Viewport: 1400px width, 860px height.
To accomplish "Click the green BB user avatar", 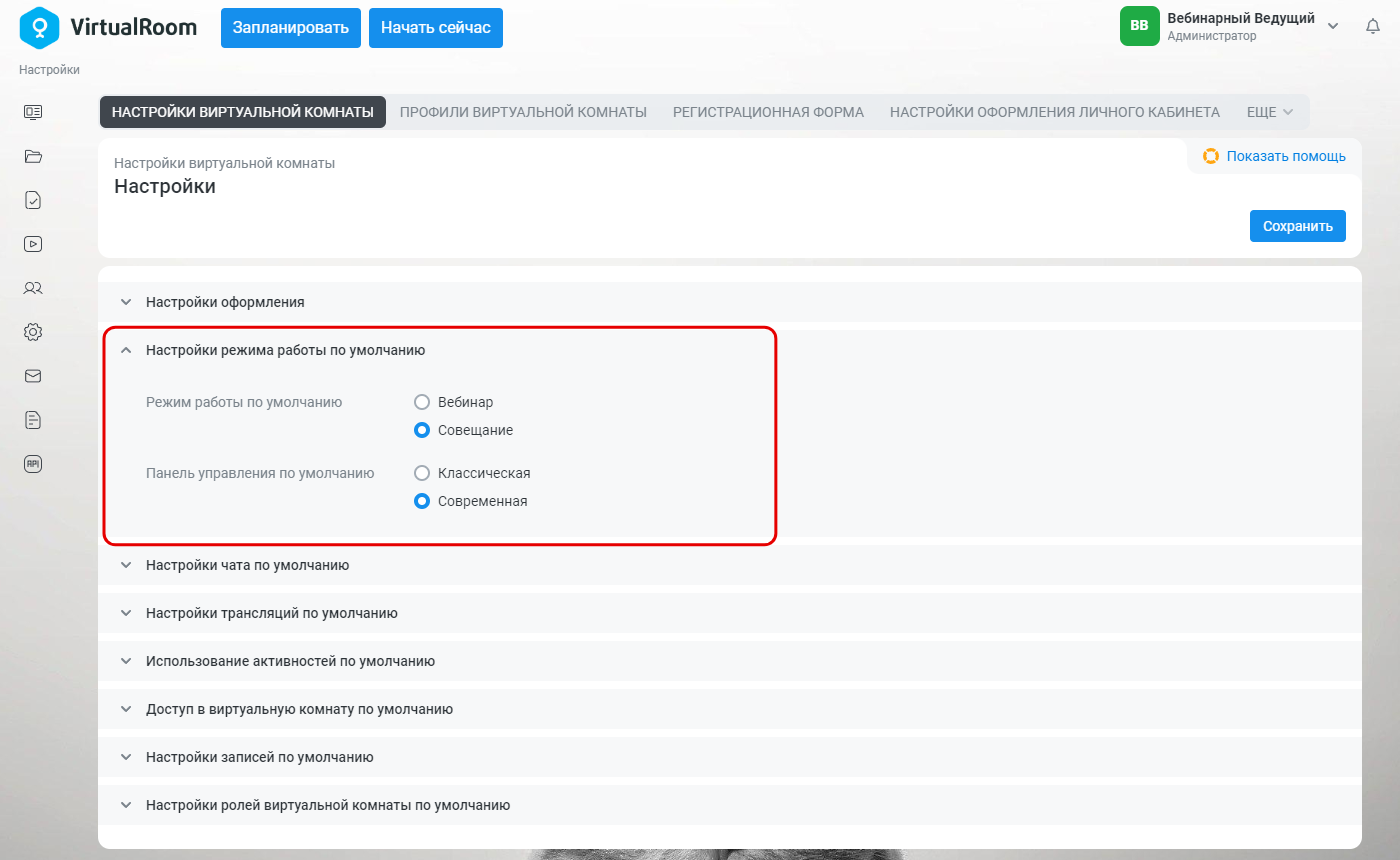I will pyautogui.click(x=1139, y=26).
